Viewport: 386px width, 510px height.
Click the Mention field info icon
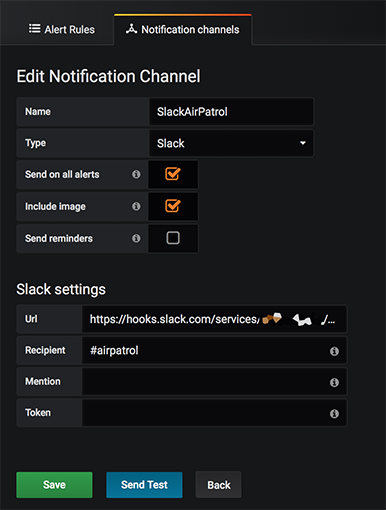334,382
